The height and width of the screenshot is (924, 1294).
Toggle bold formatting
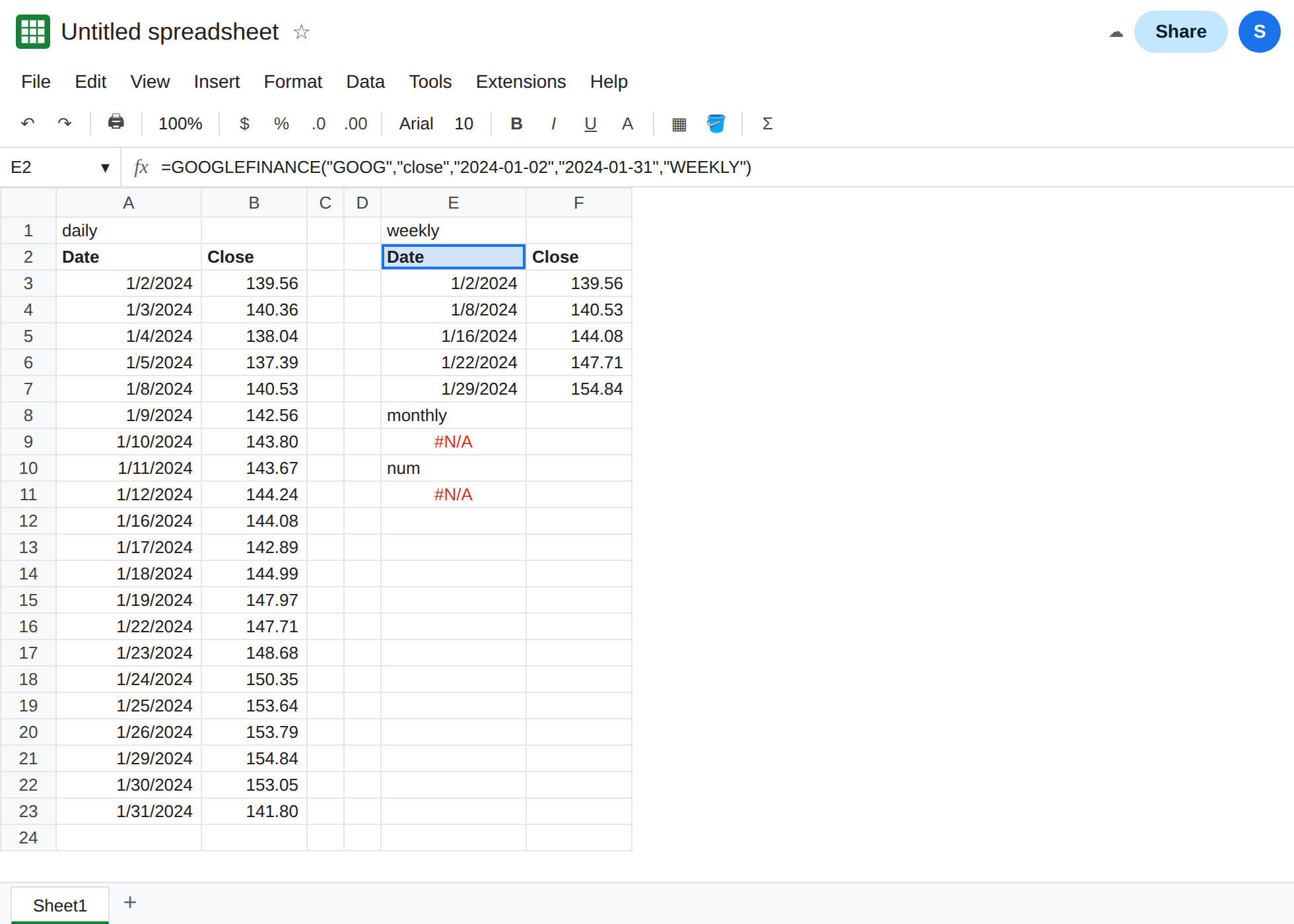pyautogui.click(x=517, y=123)
